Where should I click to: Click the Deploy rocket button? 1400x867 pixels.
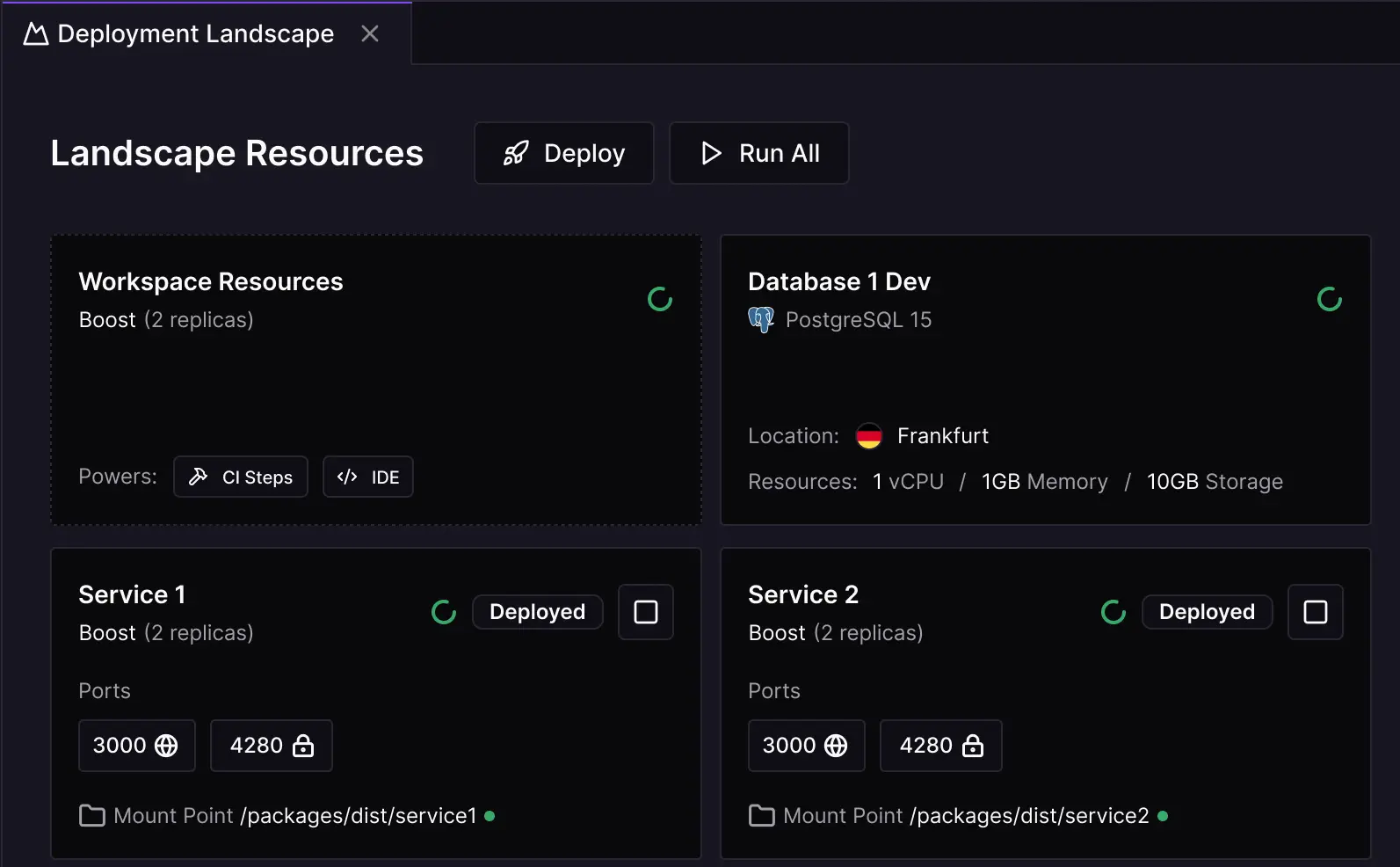click(x=563, y=153)
